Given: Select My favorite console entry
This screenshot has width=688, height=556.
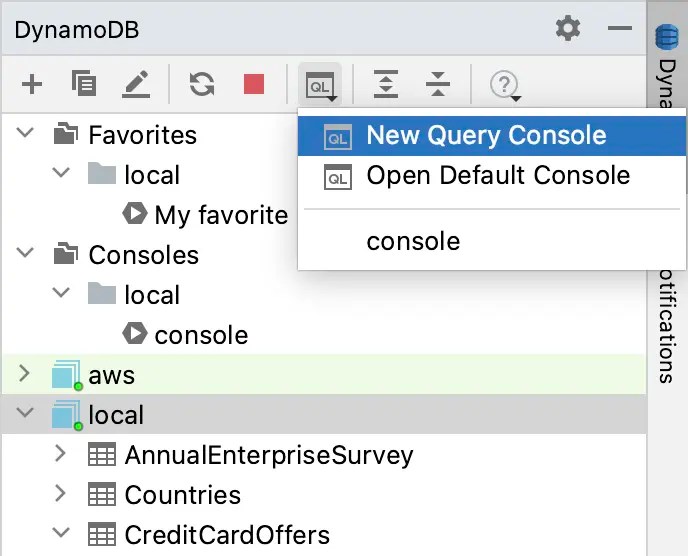Looking at the screenshot, I should 221,215.
